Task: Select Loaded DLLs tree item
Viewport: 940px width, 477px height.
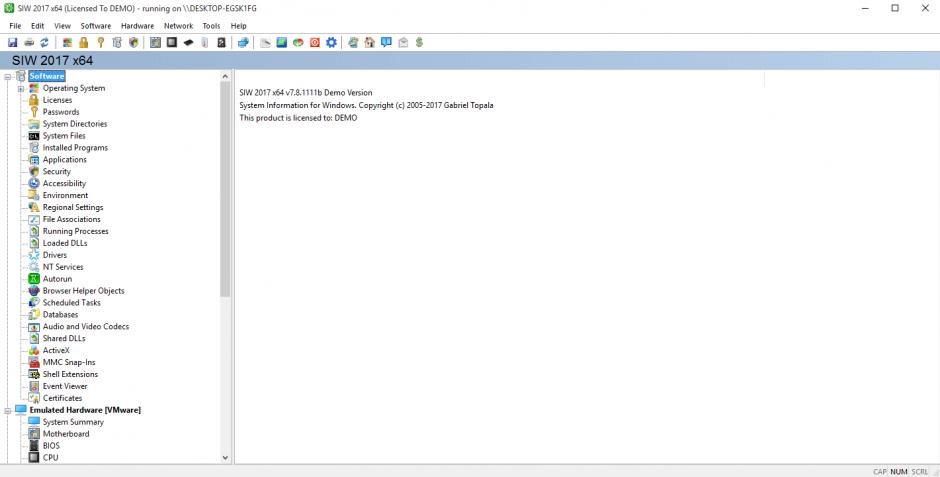Action: (65, 243)
